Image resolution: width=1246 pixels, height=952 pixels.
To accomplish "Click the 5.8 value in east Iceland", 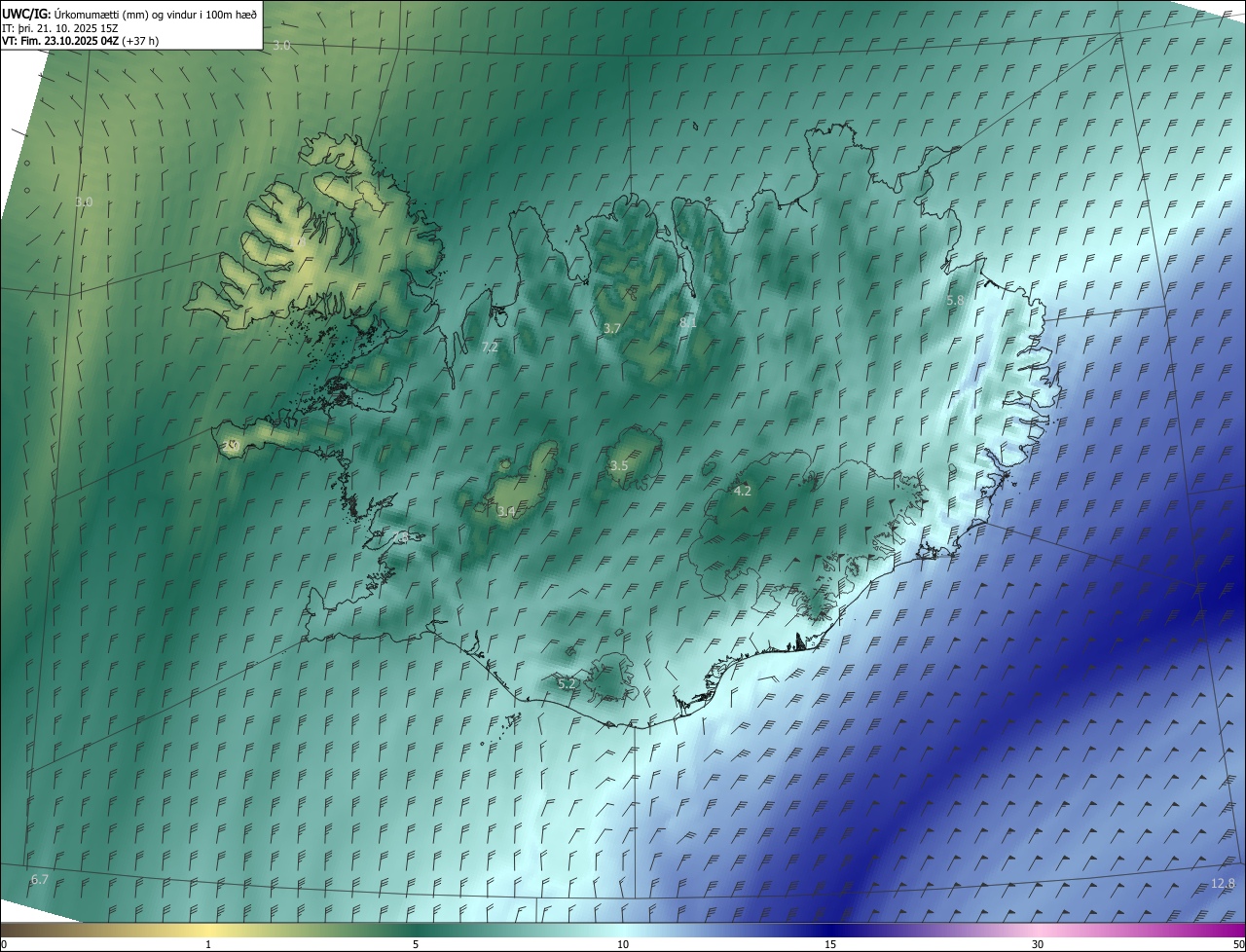I will click(x=955, y=301).
